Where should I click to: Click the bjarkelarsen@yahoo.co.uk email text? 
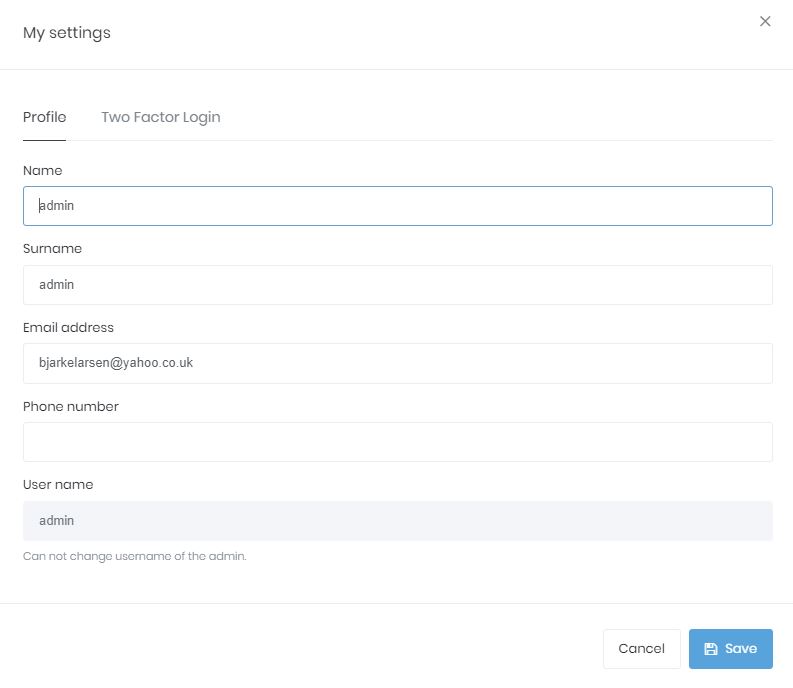116,364
